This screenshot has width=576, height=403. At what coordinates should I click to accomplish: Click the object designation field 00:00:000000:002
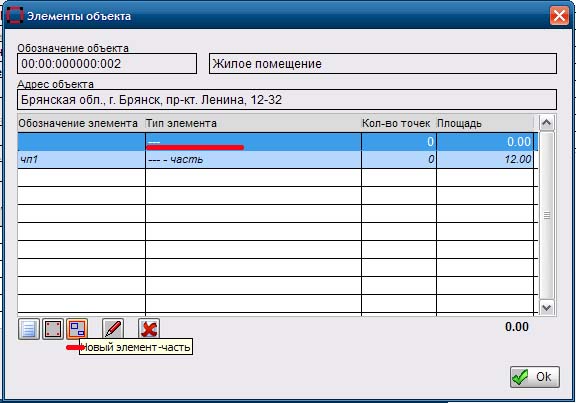tap(107, 64)
